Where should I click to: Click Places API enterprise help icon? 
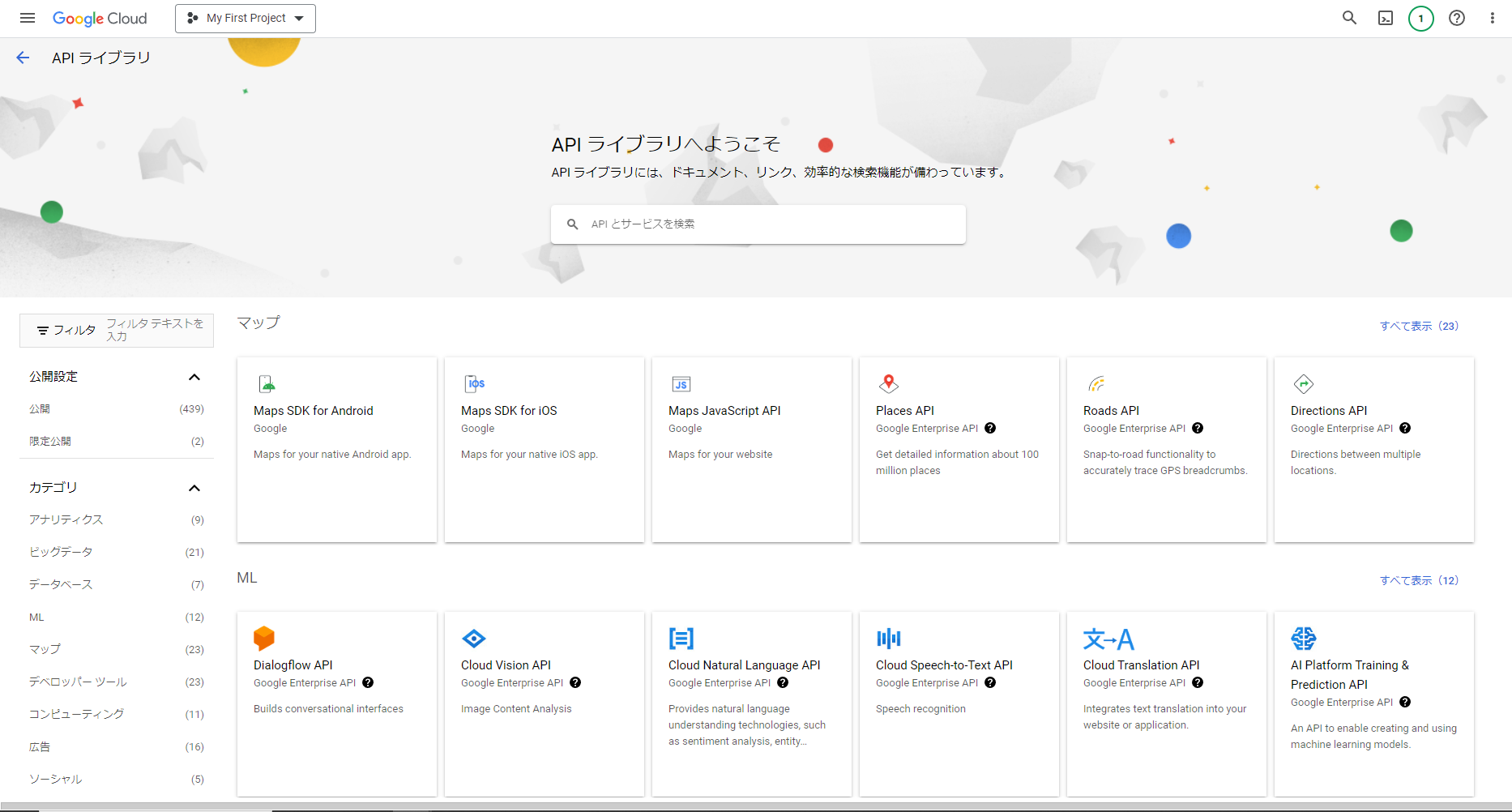[x=990, y=428]
